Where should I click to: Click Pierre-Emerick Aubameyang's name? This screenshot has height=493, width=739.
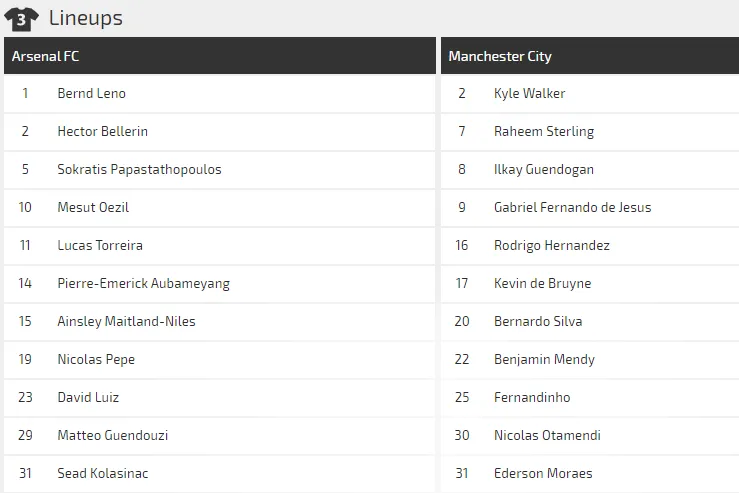[x=143, y=283]
